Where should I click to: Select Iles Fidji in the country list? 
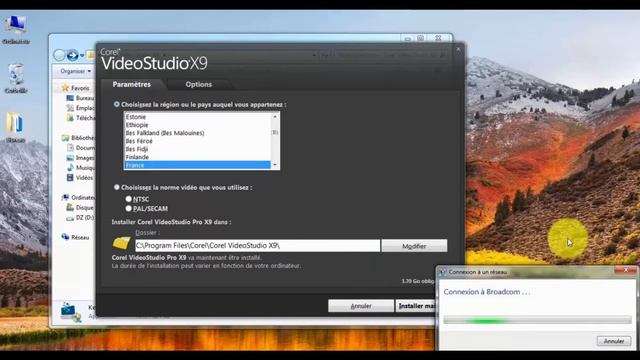tap(197, 149)
